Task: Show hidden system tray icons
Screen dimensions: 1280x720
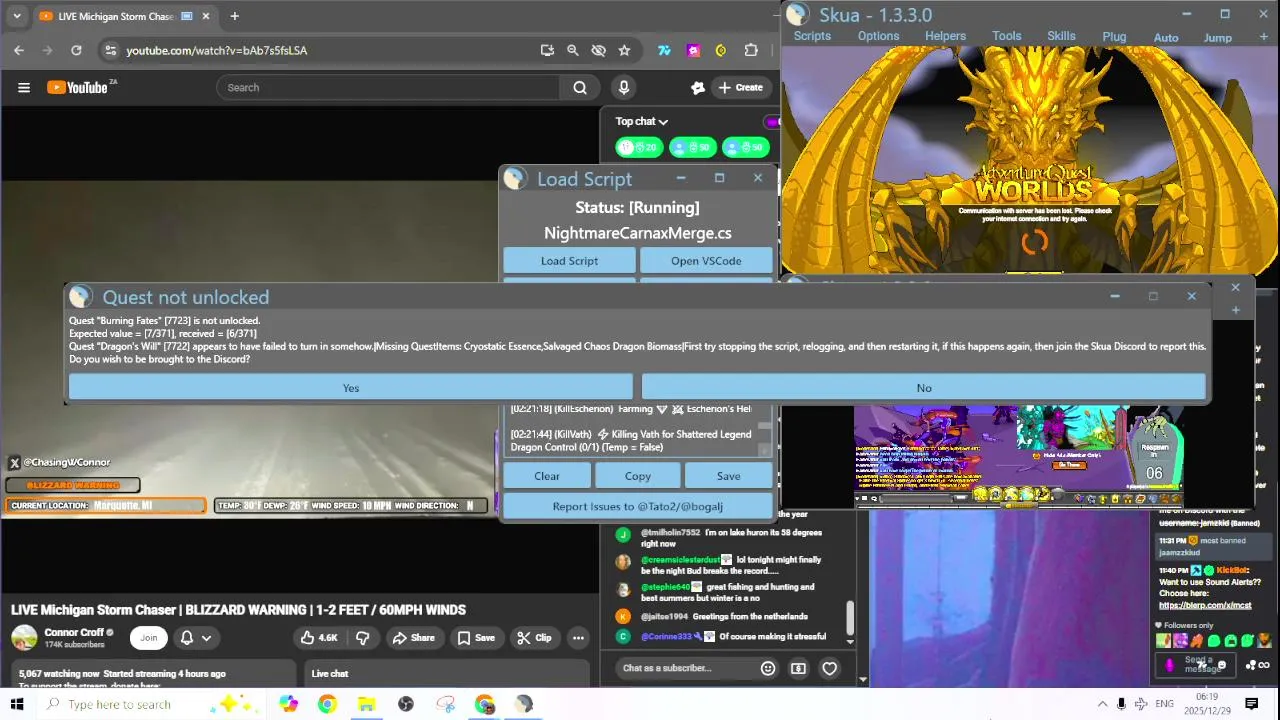Action: [x=1102, y=704]
